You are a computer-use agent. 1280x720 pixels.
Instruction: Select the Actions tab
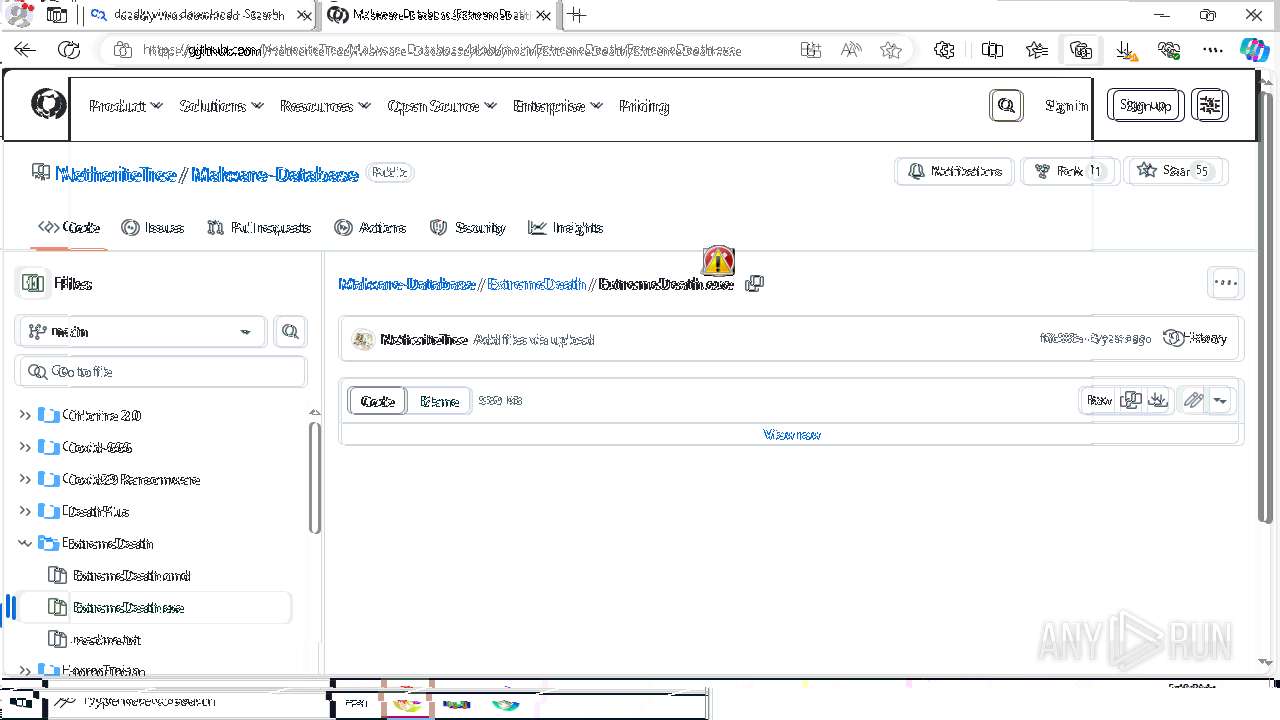coord(370,227)
